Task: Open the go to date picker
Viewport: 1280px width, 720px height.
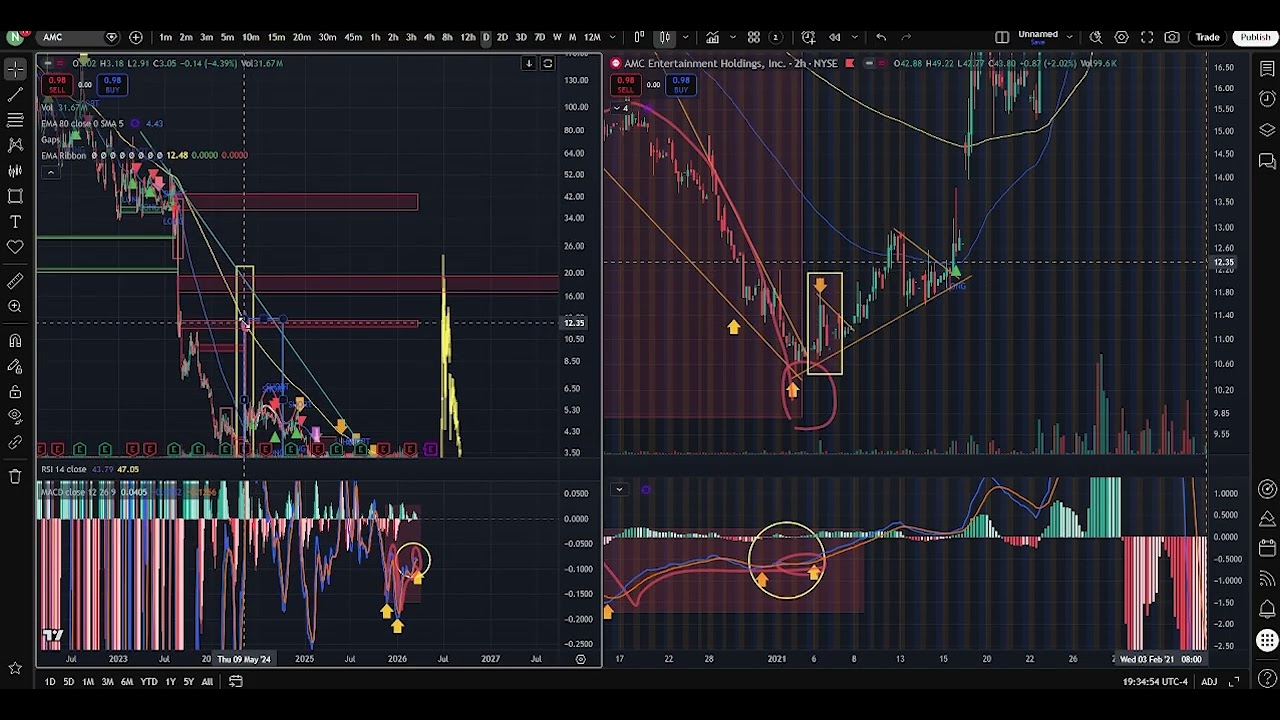Action: click(236, 681)
